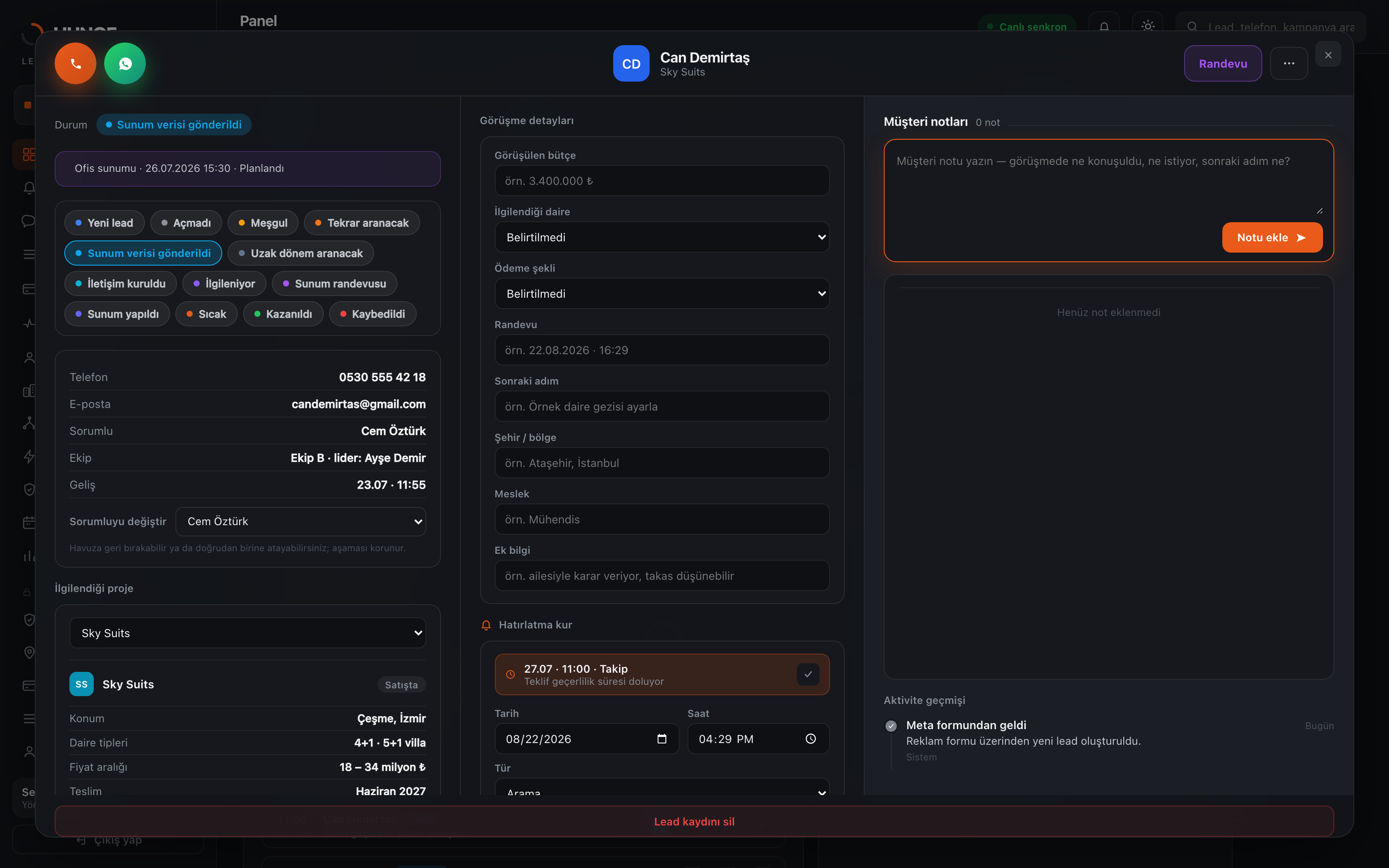
Task: Open the clock picker in the Saat field
Action: [x=810, y=739]
